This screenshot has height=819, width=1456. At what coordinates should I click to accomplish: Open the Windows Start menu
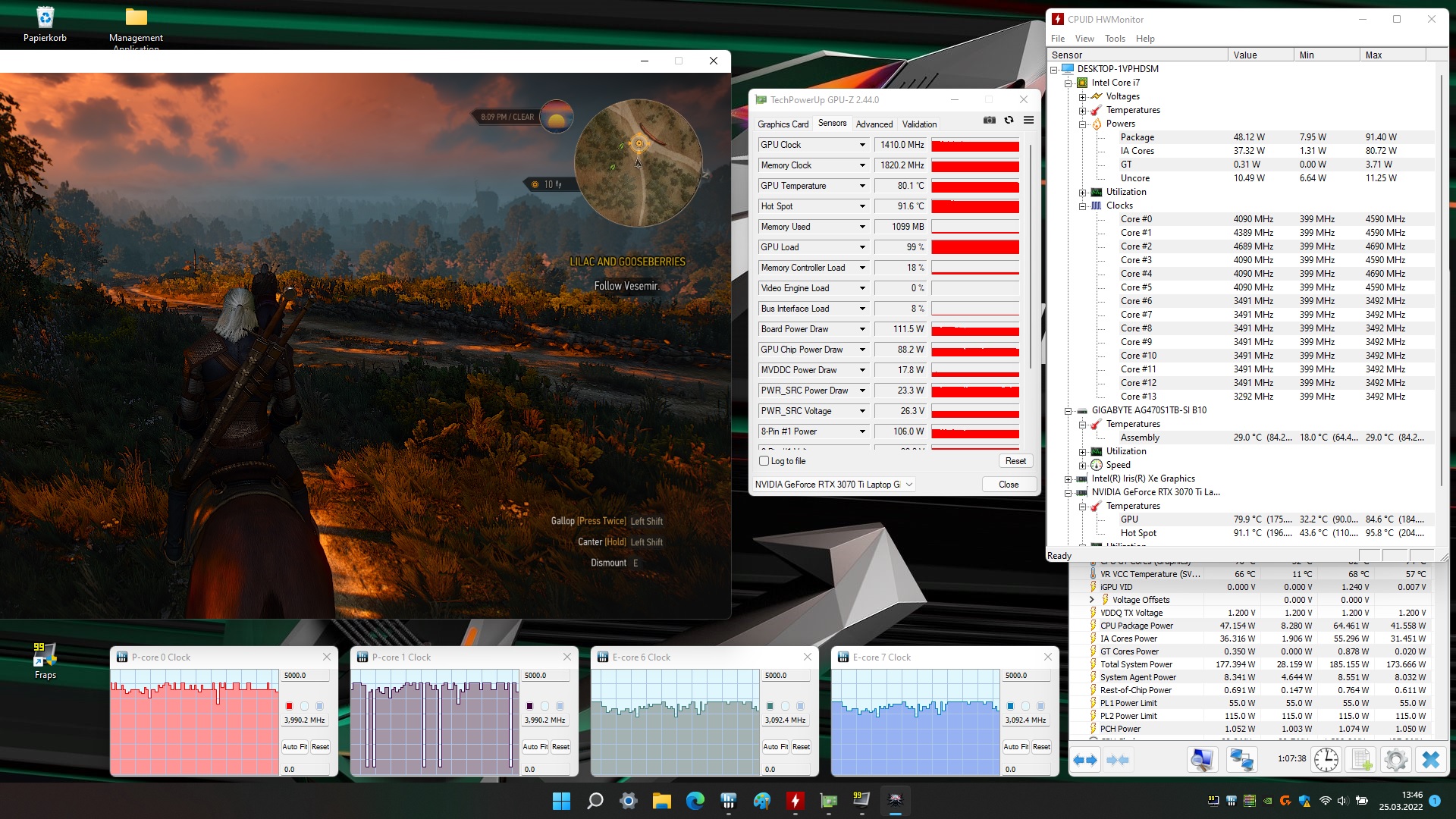[561, 800]
